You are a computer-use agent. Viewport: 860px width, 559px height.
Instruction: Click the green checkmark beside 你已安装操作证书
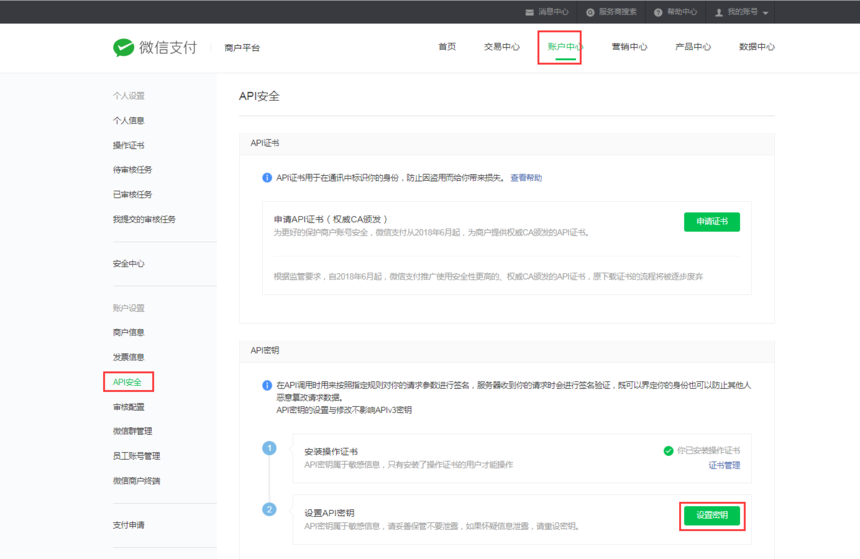pos(668,451)
